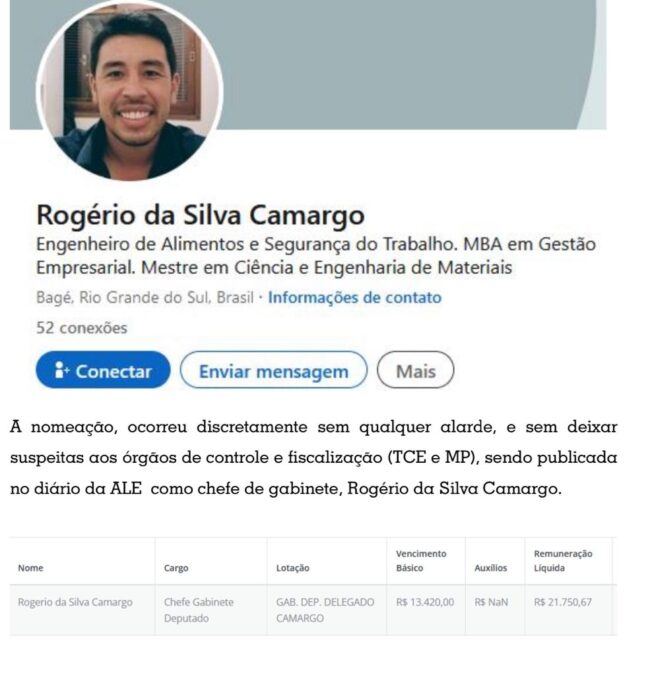
Task: Click the Rogerio da Silva Camargo table cell
Action: coord(75,602)
